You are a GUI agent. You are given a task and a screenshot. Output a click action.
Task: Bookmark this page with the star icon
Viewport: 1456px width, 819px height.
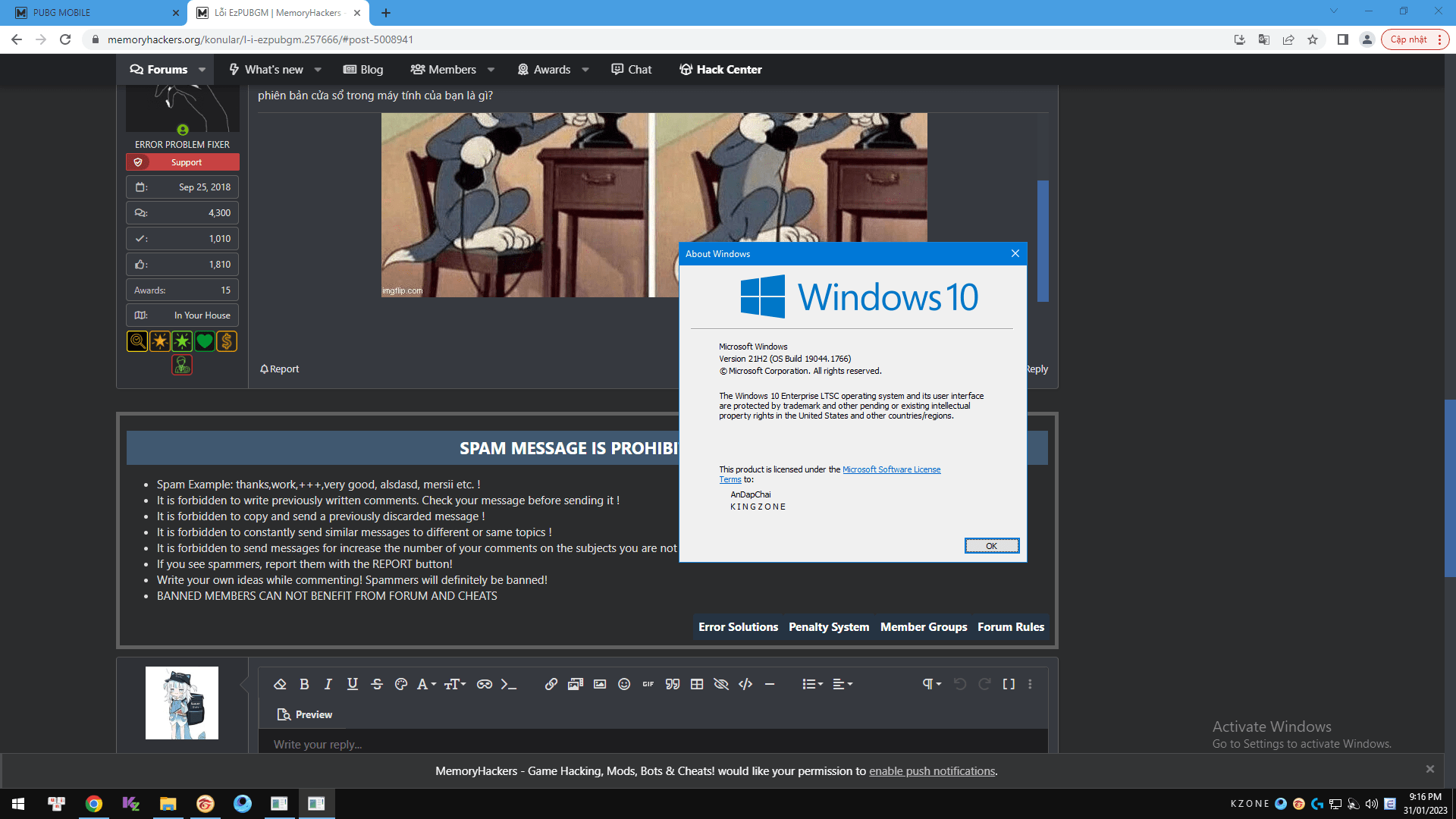point(1313,39)
